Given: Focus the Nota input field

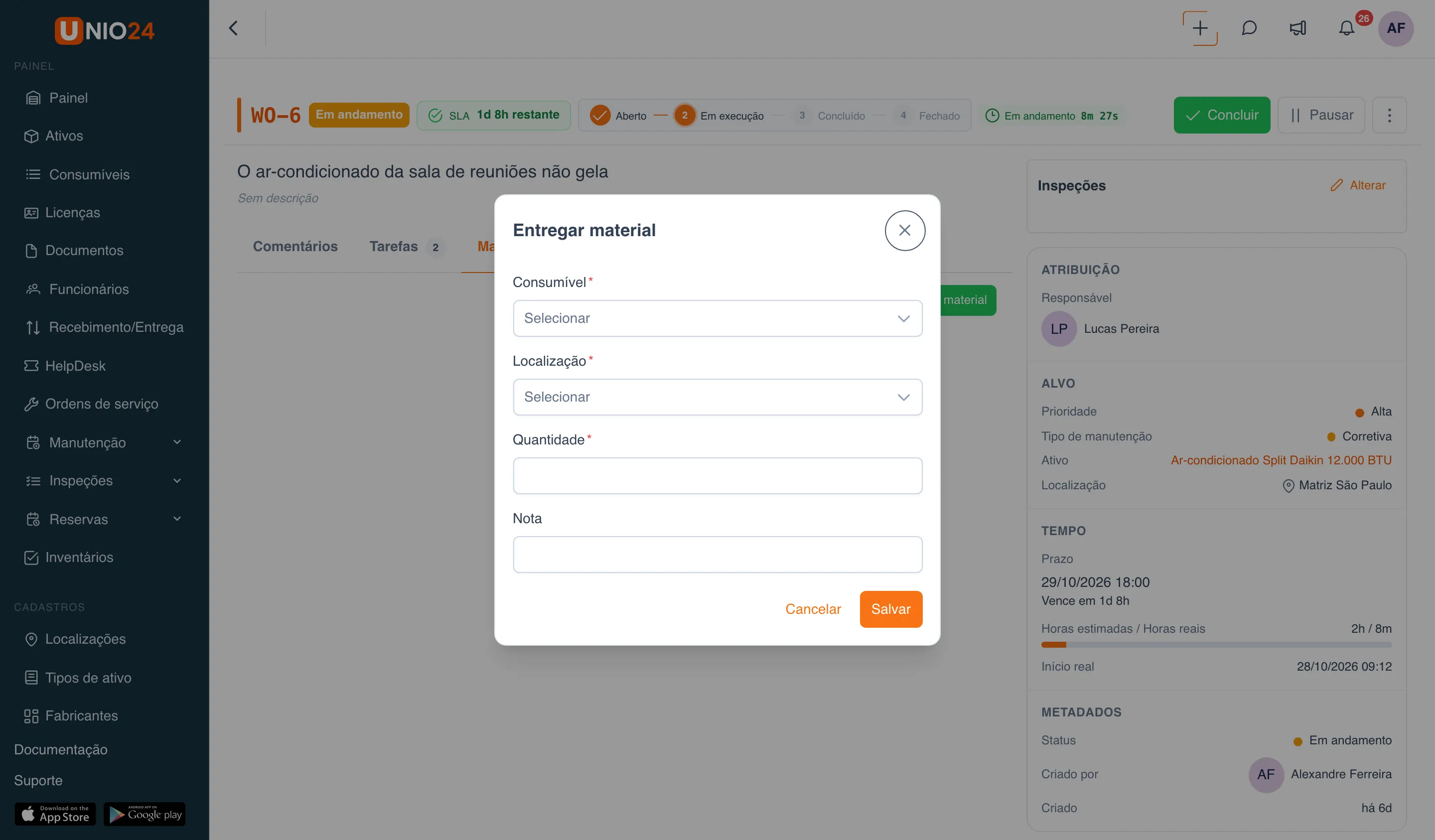Looking at the screenshot, I should coord(717,554).
